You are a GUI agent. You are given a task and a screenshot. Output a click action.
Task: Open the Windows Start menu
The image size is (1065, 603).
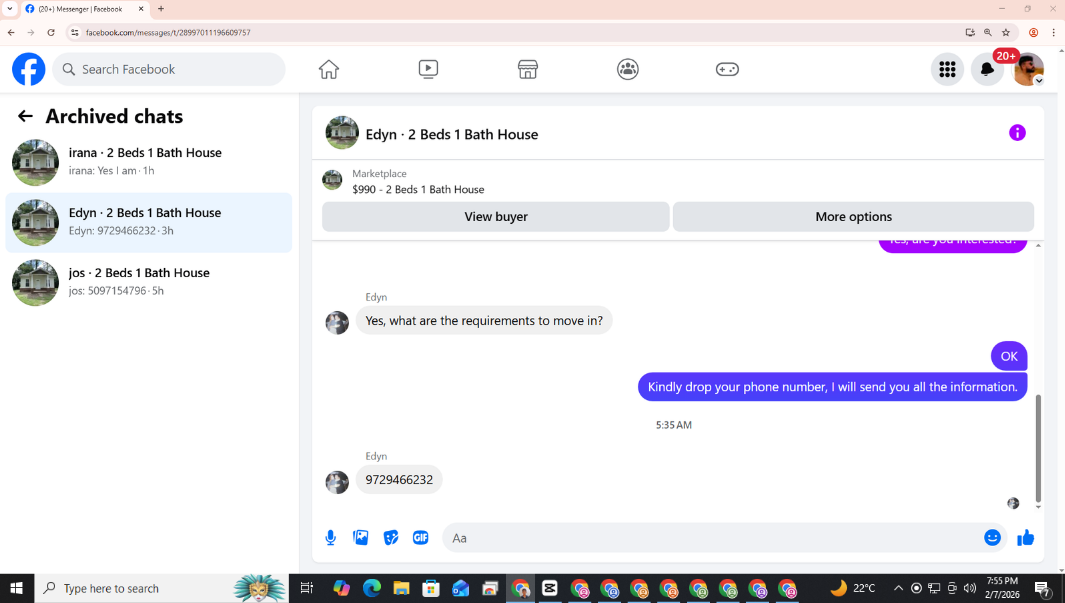coord(16,588)
